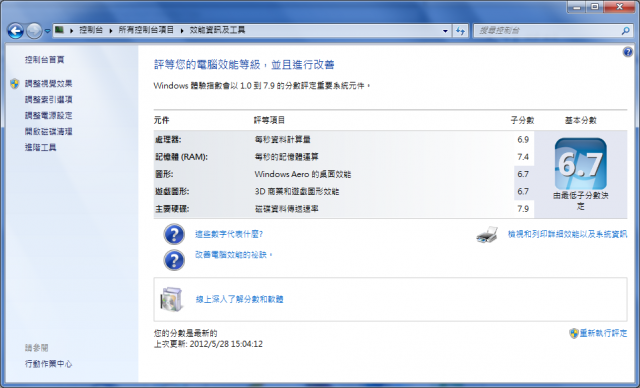Click the shield icon beside 調整視覺效果

(15, 84)
